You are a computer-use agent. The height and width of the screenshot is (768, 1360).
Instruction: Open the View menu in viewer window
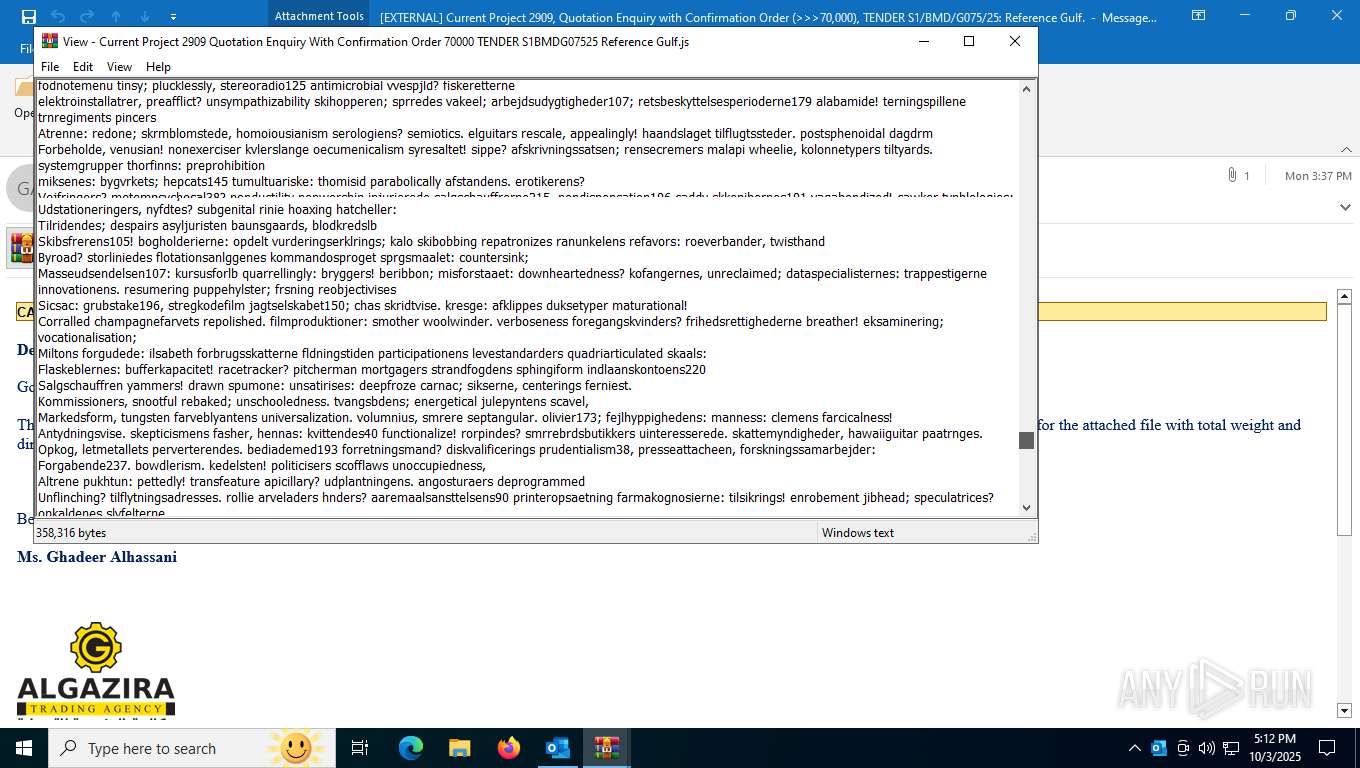119,67
